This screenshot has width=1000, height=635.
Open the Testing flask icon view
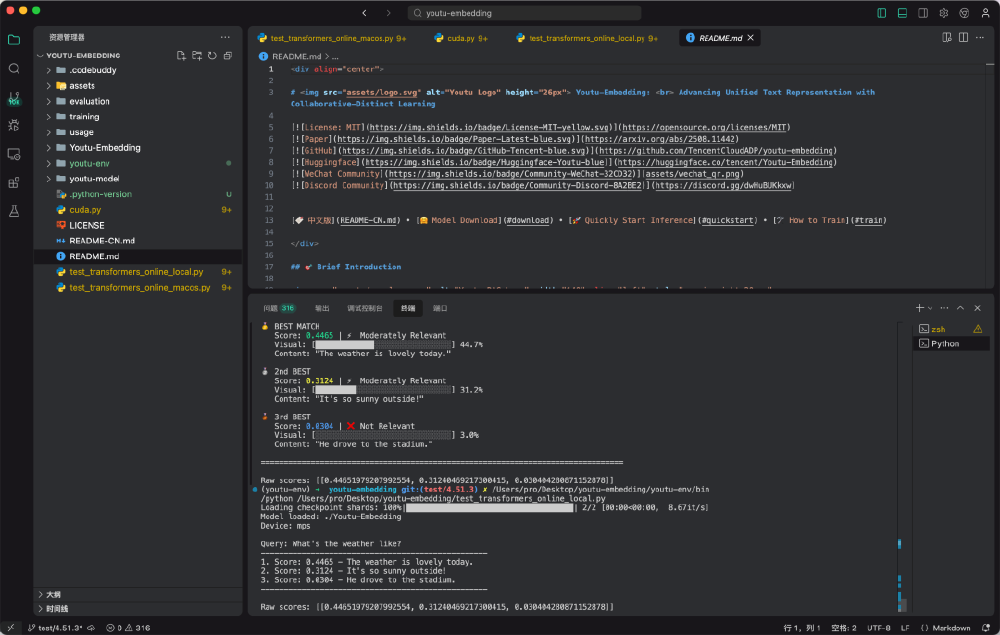coord(14,212)
